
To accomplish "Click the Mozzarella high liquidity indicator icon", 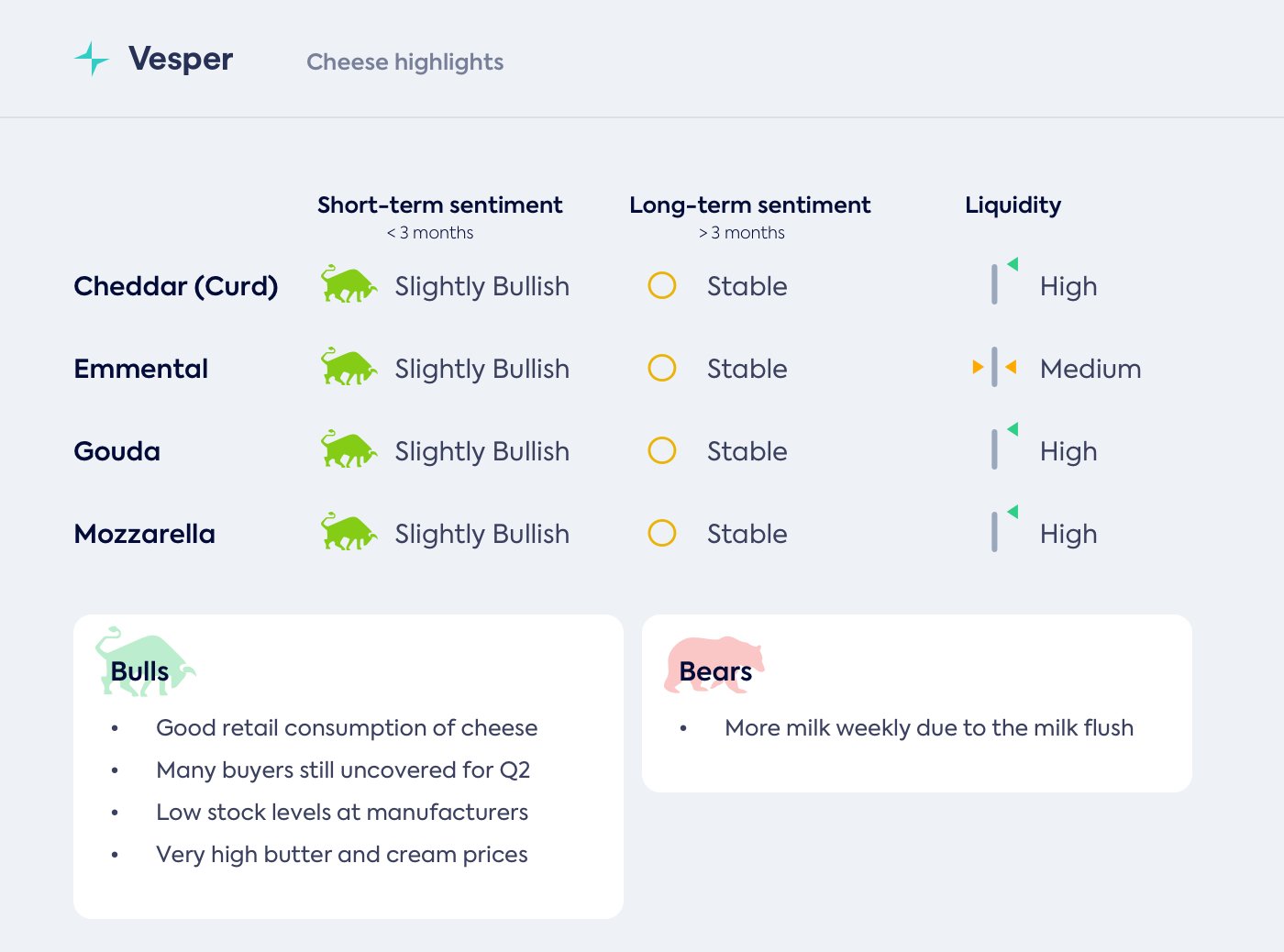I will [1002, 529].
